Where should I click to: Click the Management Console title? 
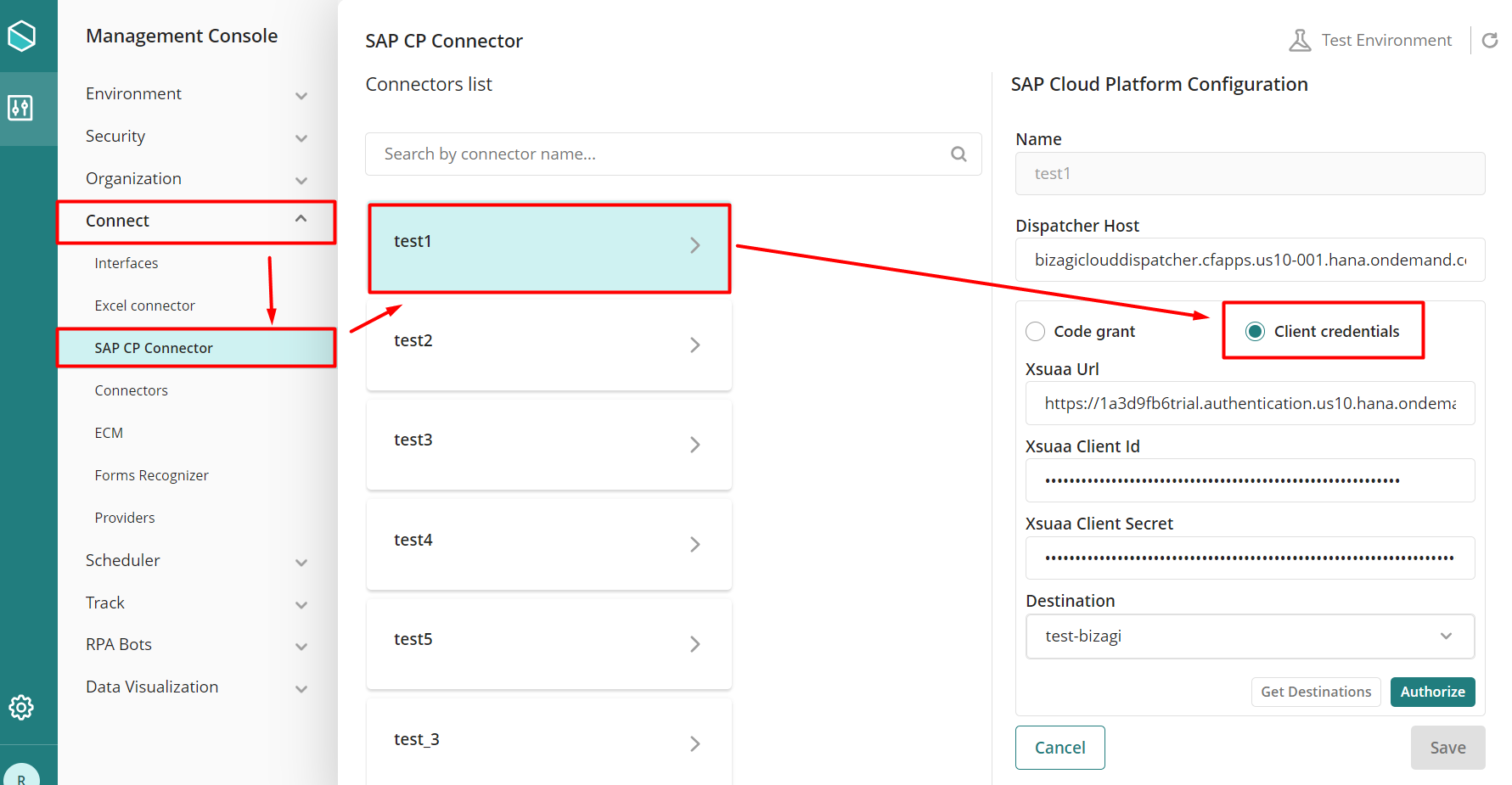click(x=182, y=36)
